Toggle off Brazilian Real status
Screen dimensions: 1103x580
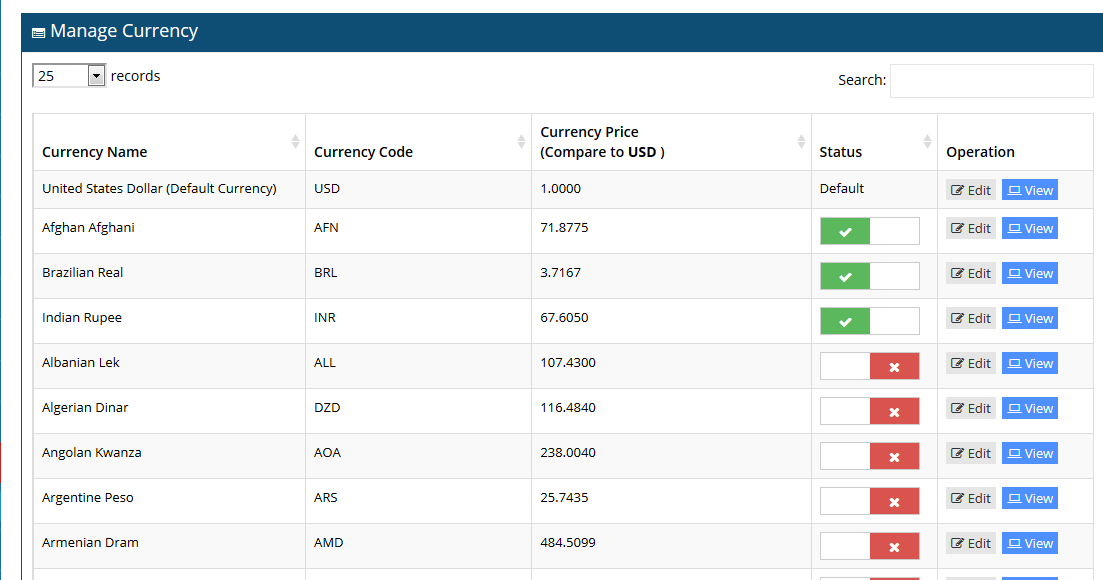[x=869, y=277]
